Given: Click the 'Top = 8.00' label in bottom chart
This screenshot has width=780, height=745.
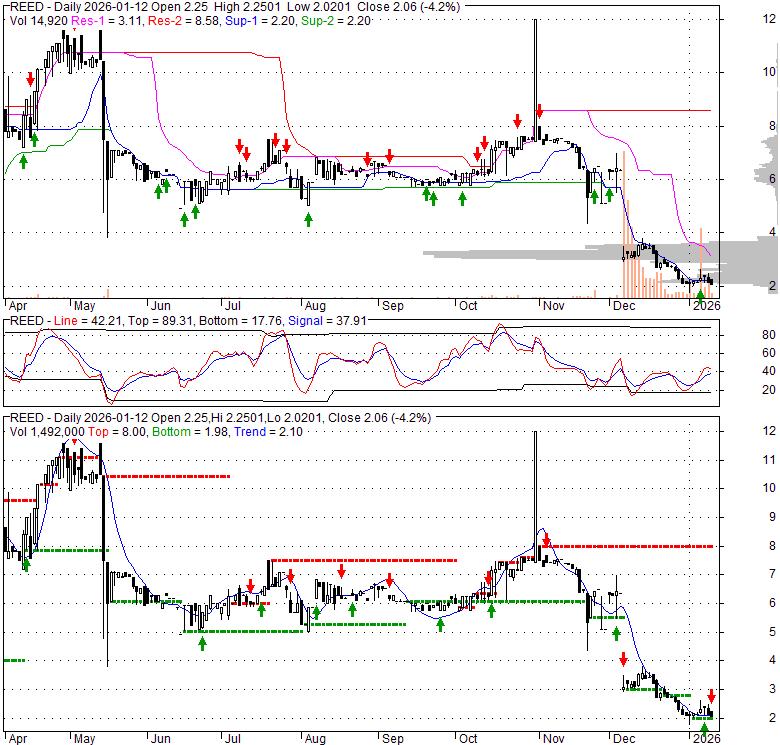Looking at the screenshot, I should coord(117,432).
